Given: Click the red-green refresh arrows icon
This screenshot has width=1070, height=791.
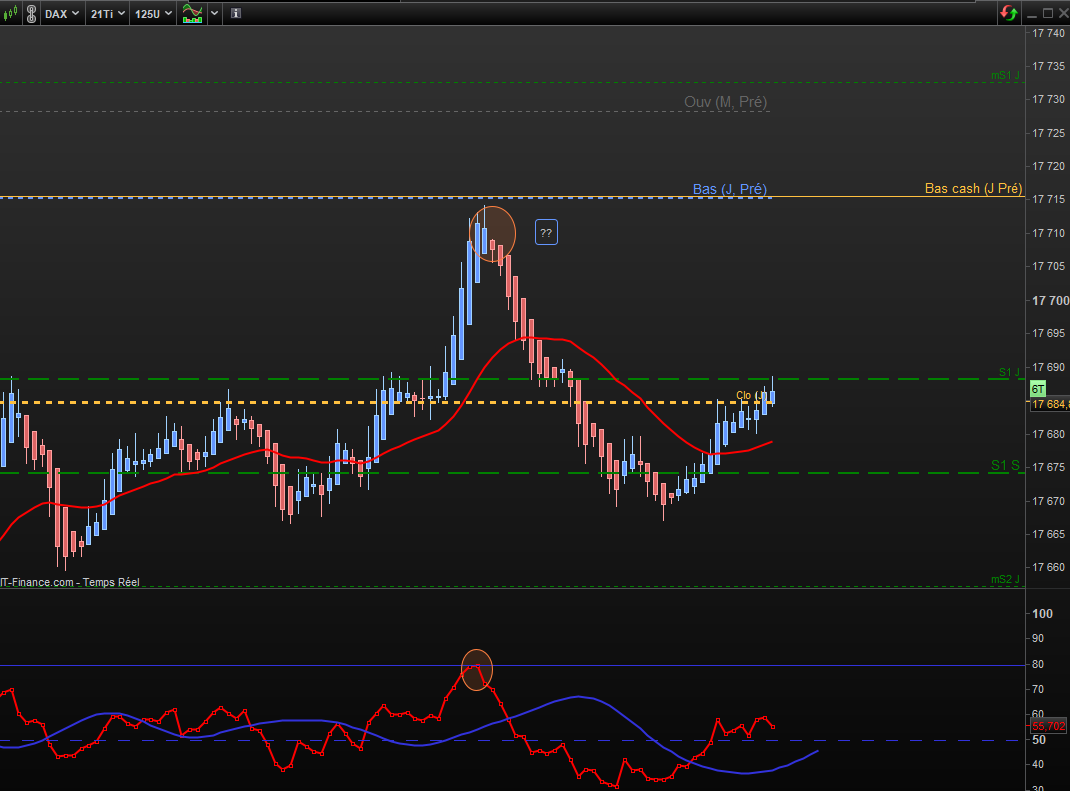Looking at the screenshot, I should click(x=1008, y=13).
